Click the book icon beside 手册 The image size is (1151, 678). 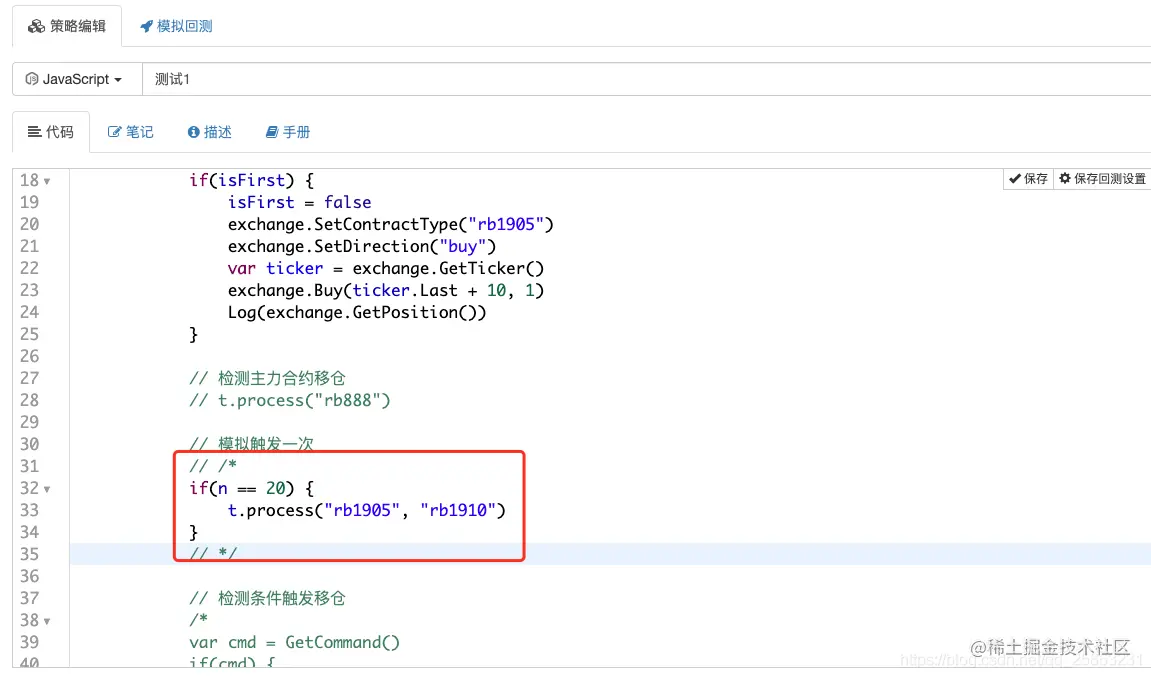(272, 132)
